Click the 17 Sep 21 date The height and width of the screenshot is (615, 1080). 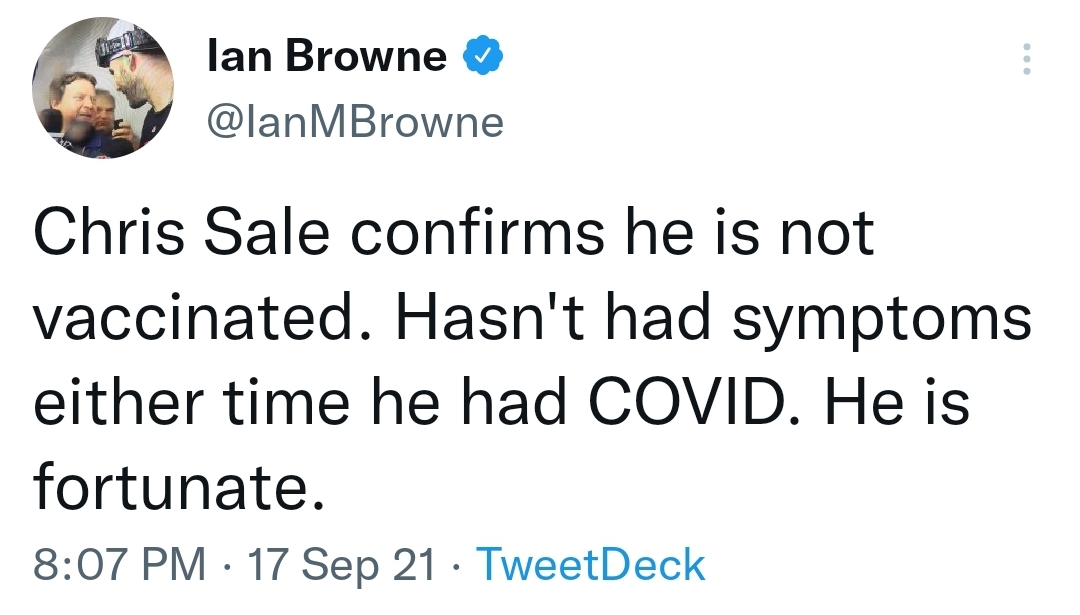[x=342, y=566]
